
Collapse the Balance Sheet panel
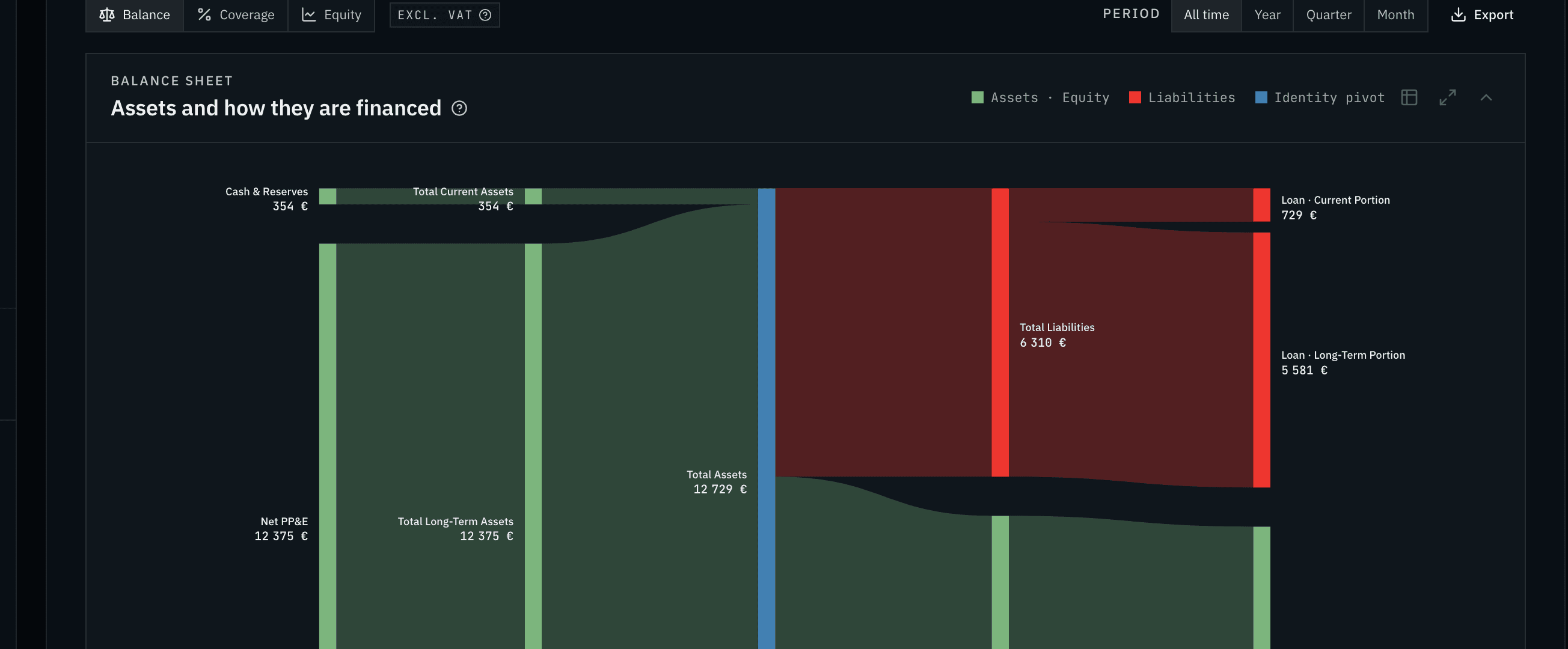click(x=1486, y=97)
